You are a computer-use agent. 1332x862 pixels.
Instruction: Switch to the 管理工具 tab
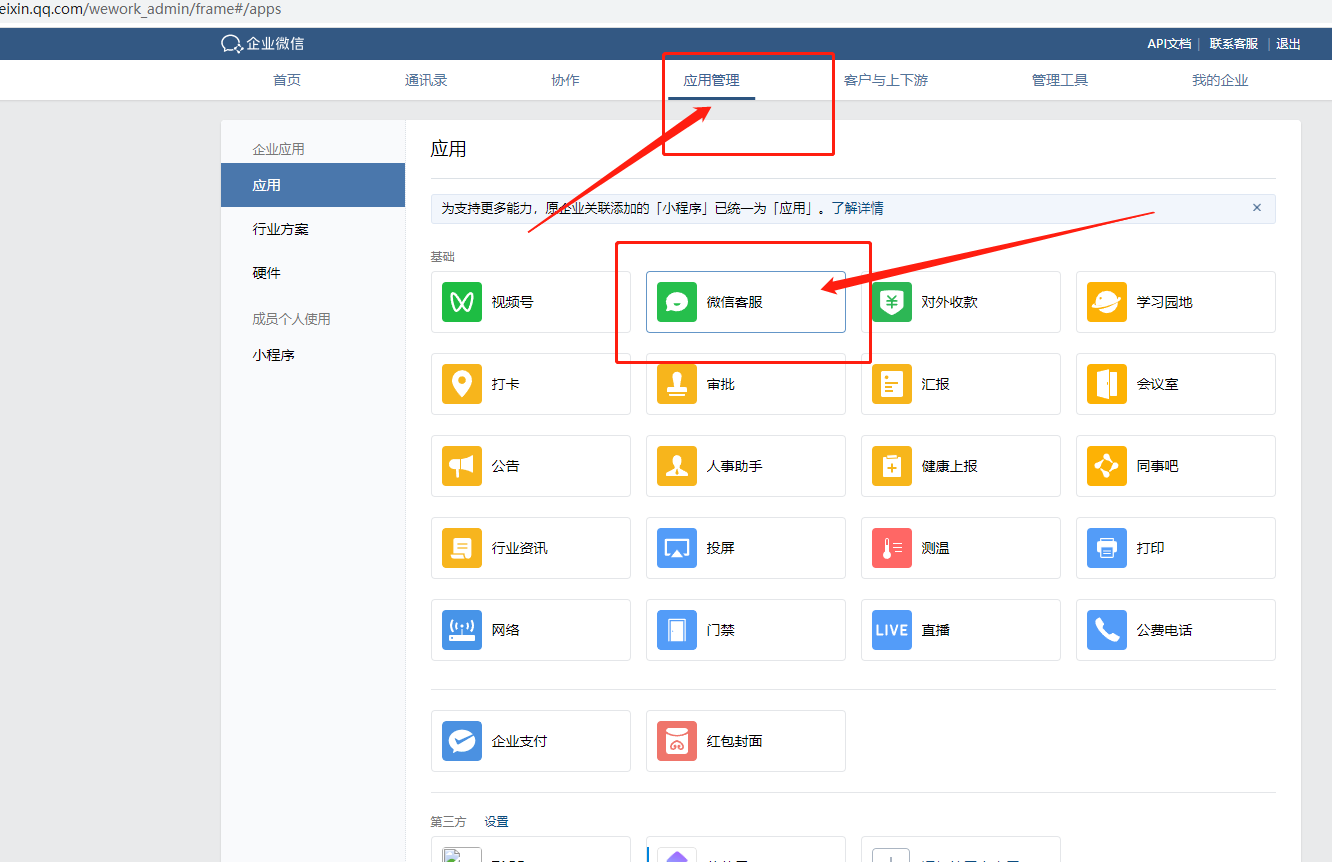click(x=1060, y=80)
